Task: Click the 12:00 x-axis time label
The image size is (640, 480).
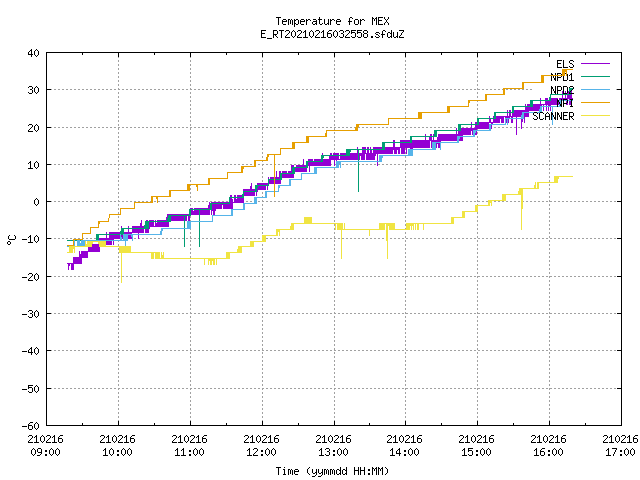Action: 261,452
